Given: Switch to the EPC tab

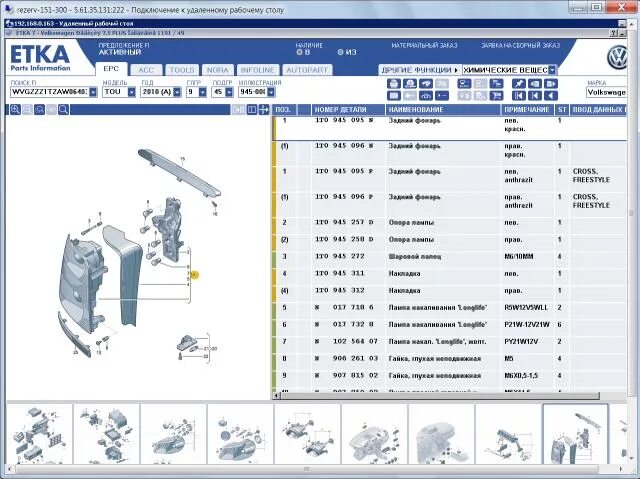Looking at the screenshot, I should [x=111, y=69].
